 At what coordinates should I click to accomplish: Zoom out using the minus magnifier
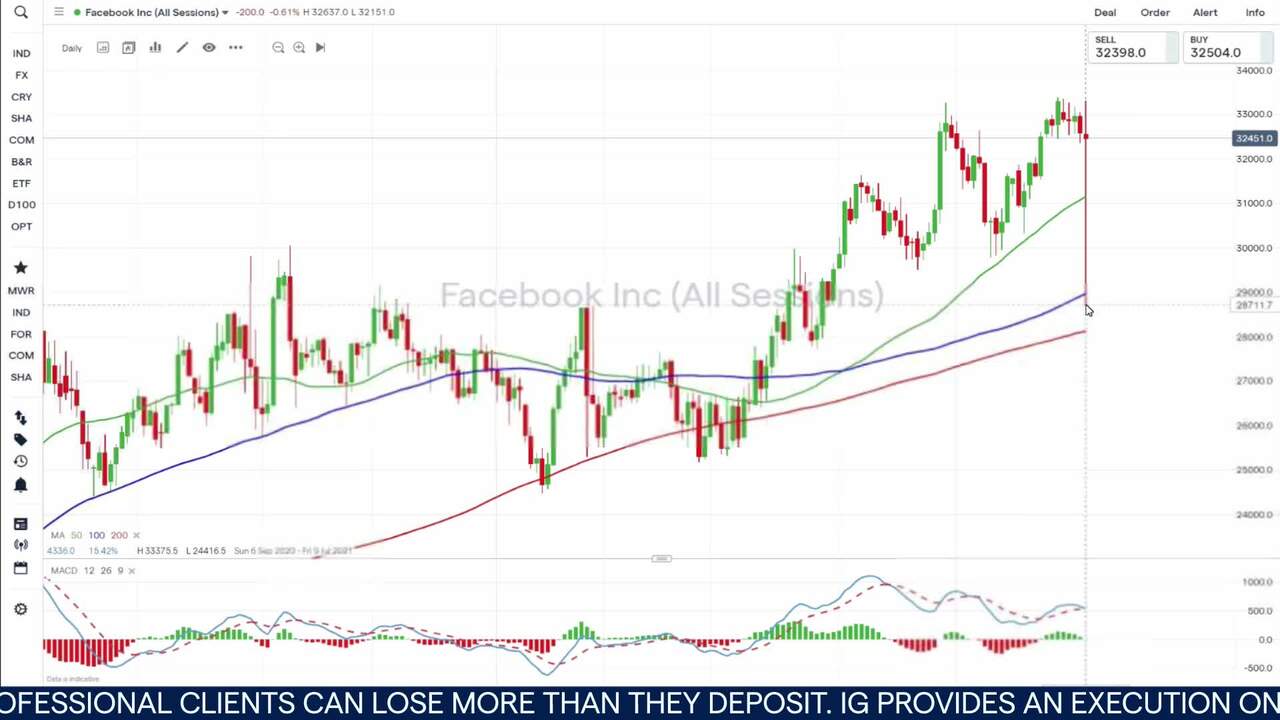pos(278,48)
